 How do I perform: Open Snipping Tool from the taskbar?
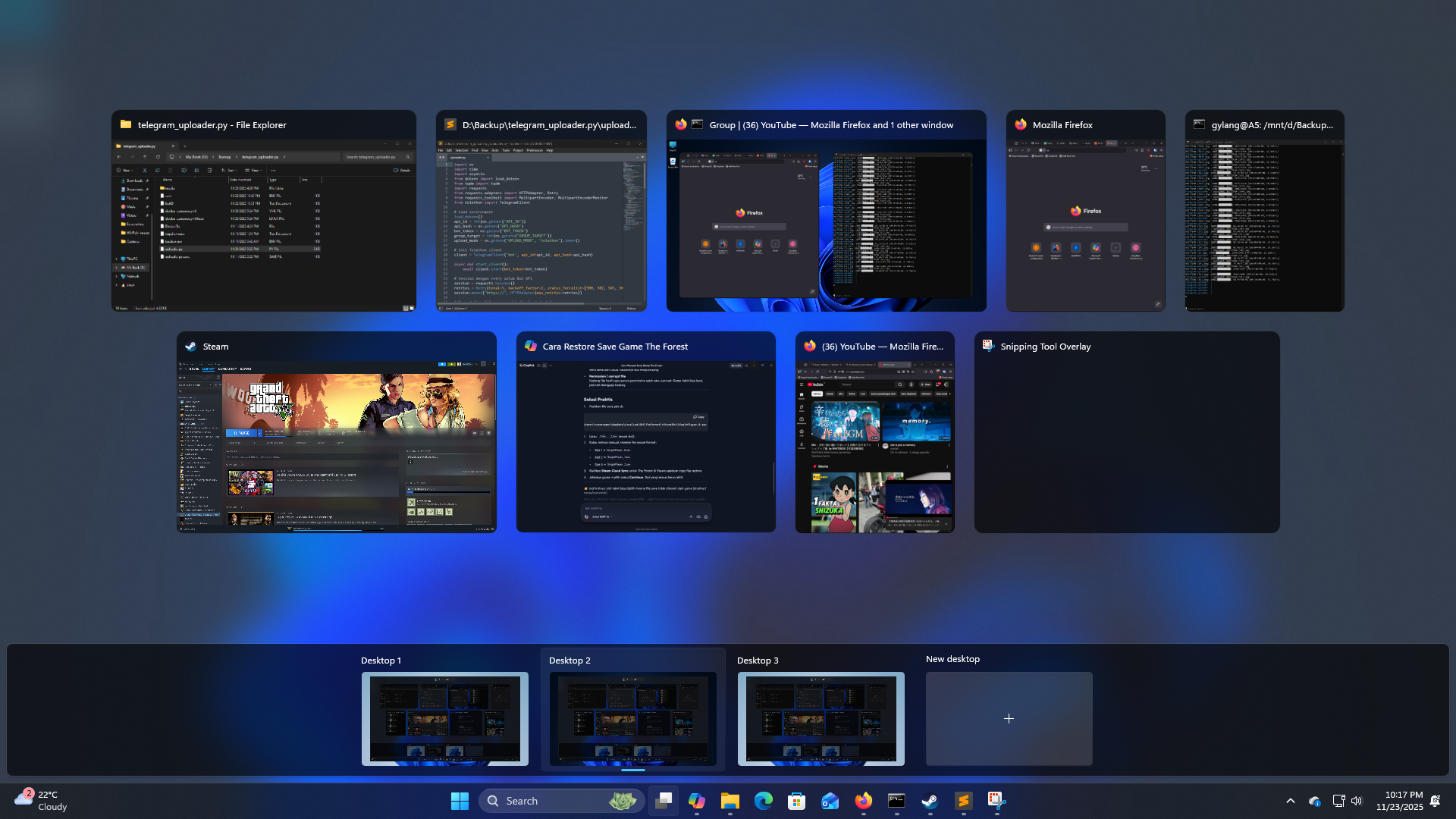tap(996, 801)
